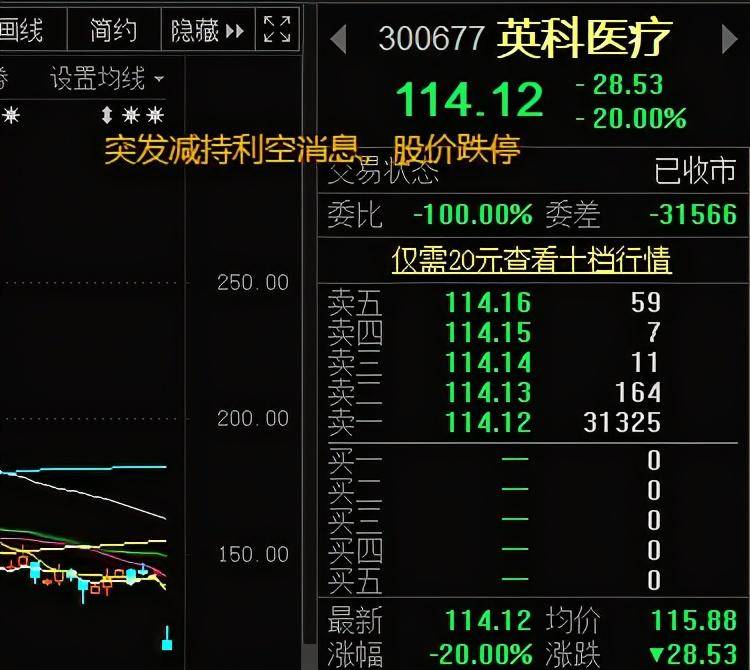The width and height of the screenshot is (750, 670).
Task: Click the 已收市 trading status
Action: [x=695, y=170]
